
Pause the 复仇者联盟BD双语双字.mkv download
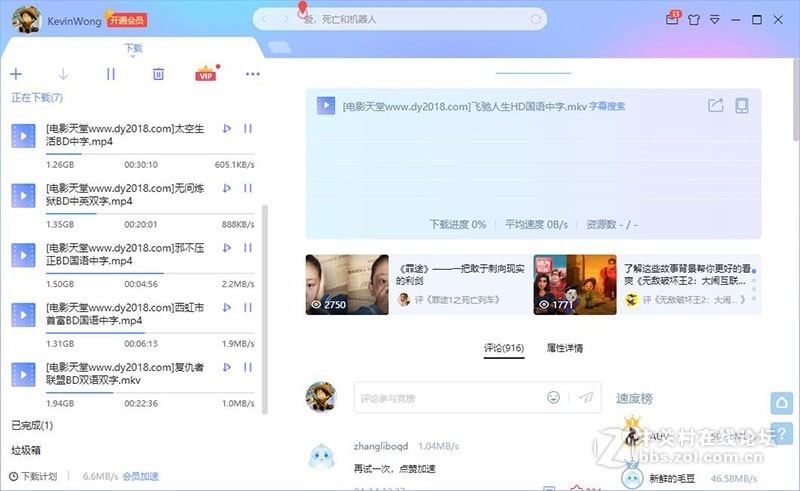coord(248,367)
